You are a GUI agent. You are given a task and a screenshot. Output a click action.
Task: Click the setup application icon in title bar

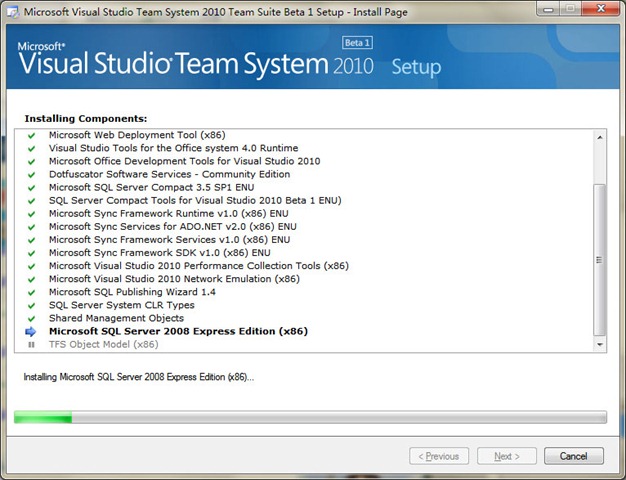point(13,12)
